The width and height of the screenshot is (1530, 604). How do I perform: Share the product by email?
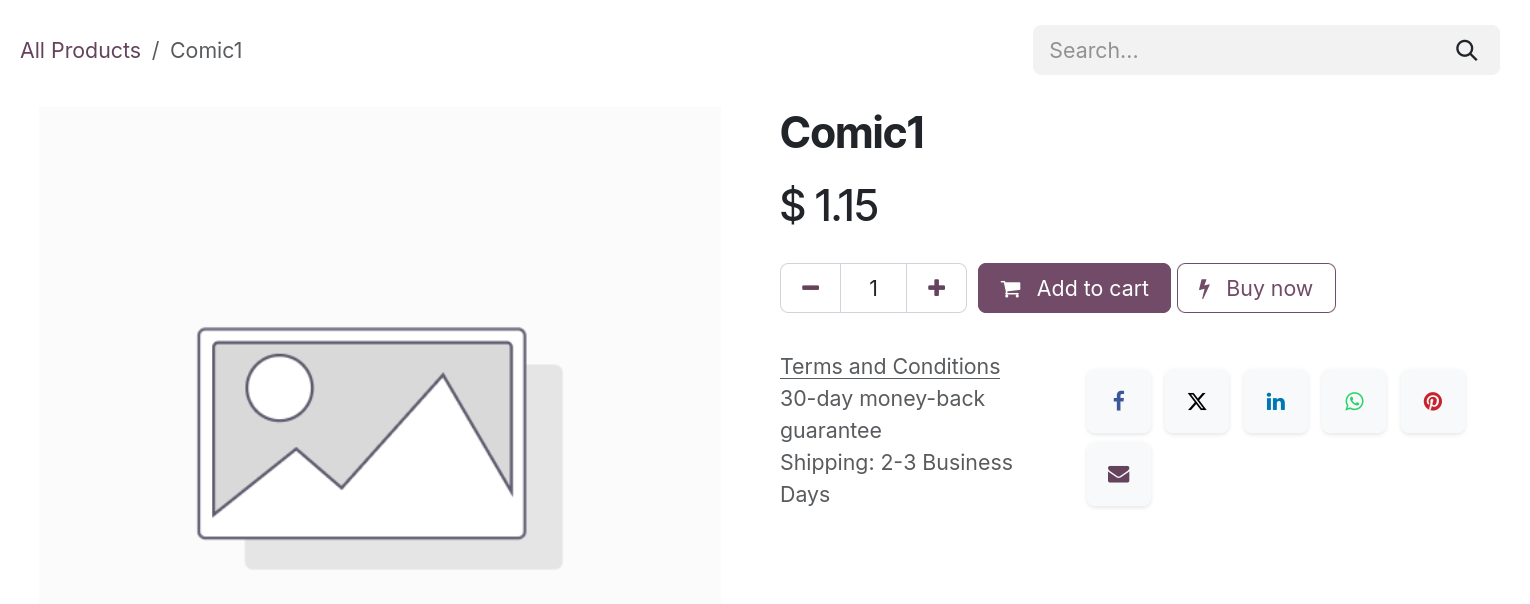(1118, 474)
